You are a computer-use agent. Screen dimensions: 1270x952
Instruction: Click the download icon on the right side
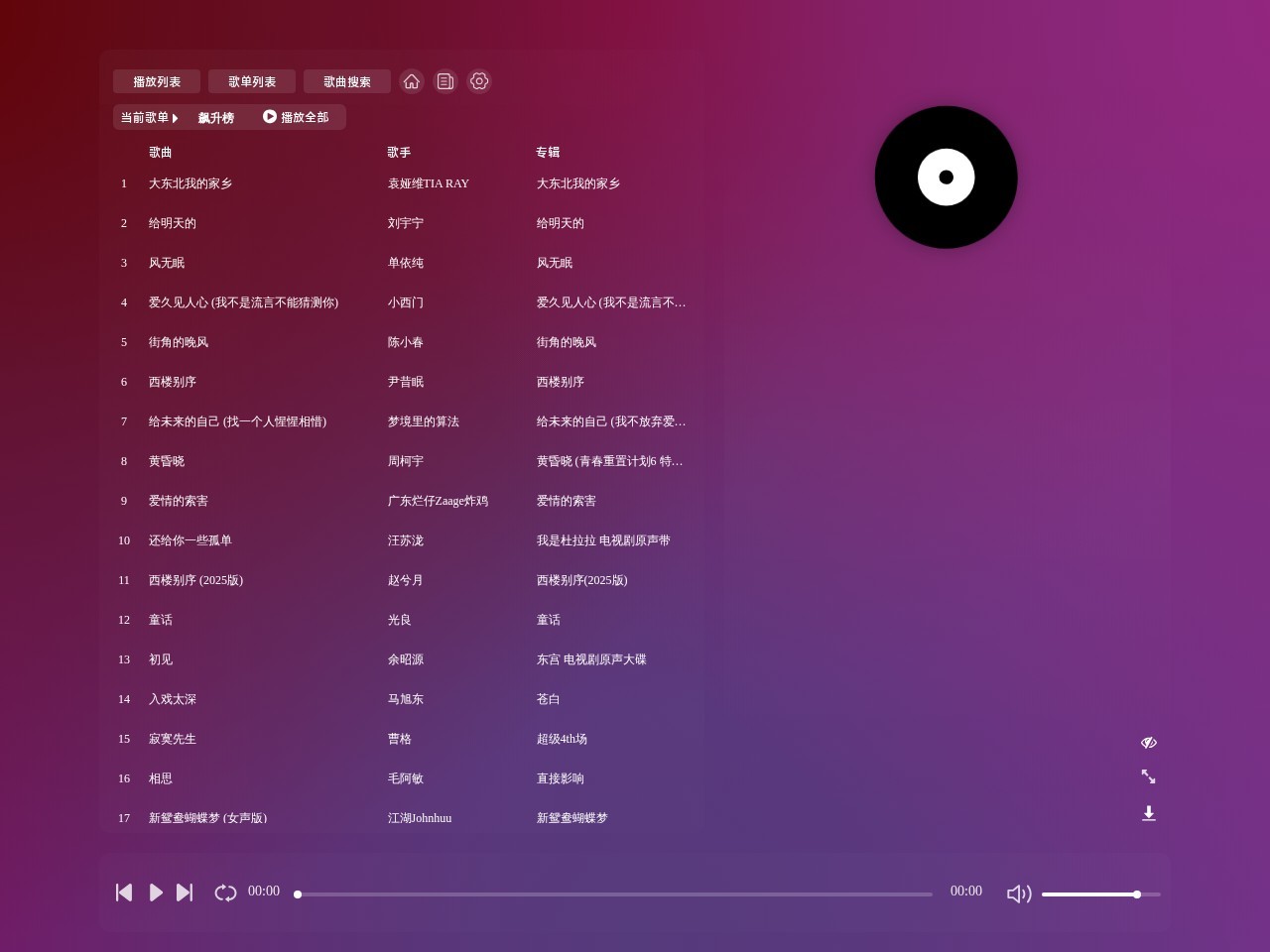[1149, 812]
